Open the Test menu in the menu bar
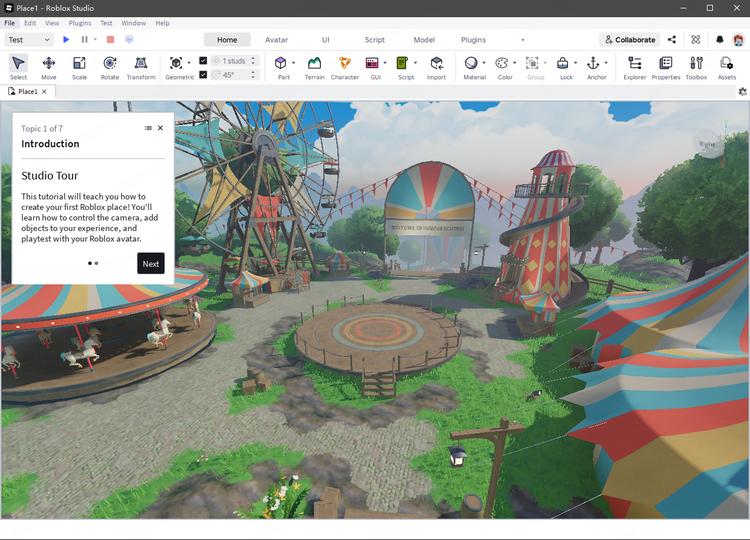 click(106, 23)
